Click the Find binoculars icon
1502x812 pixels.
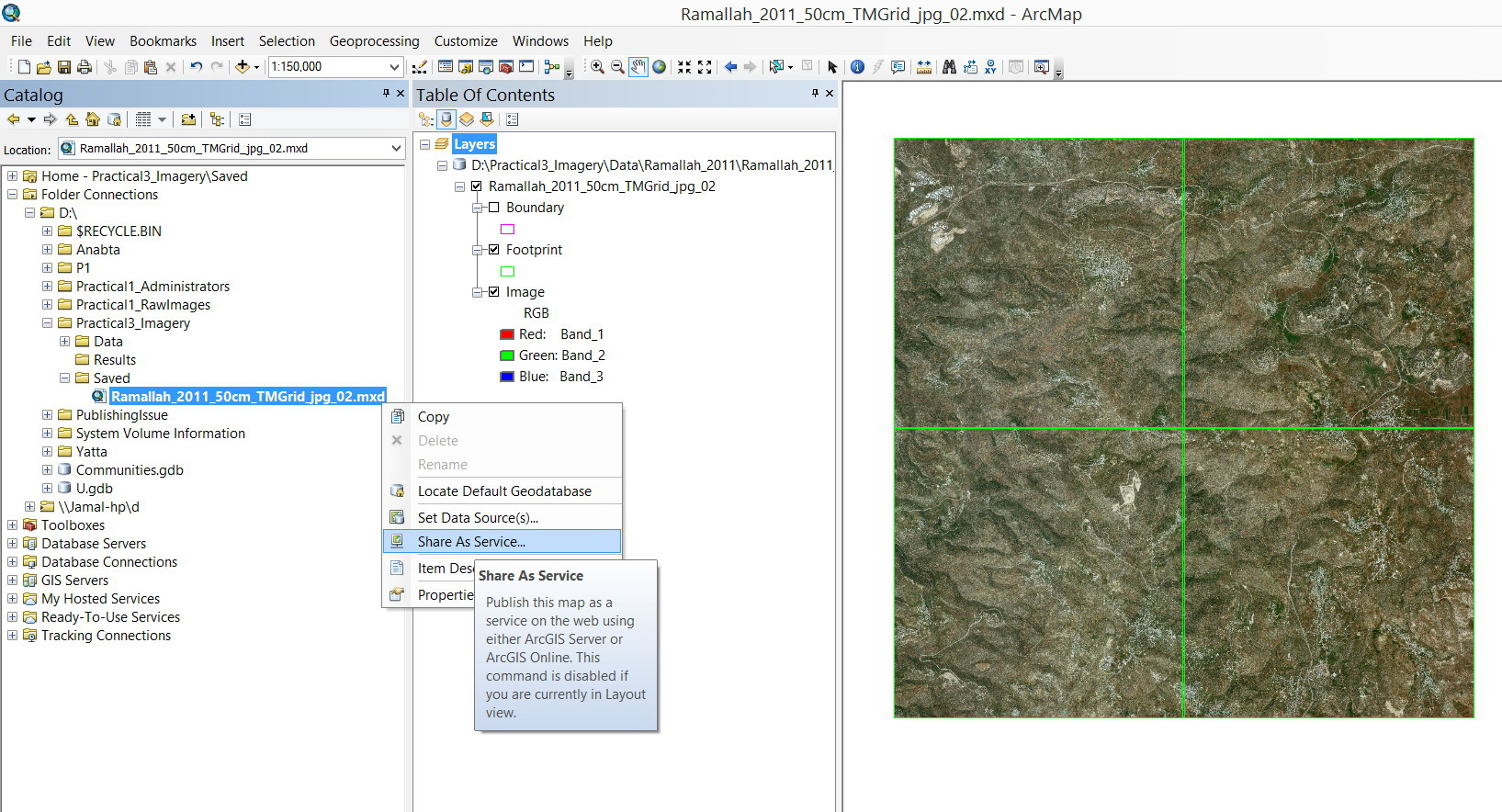tap(949, 67)
